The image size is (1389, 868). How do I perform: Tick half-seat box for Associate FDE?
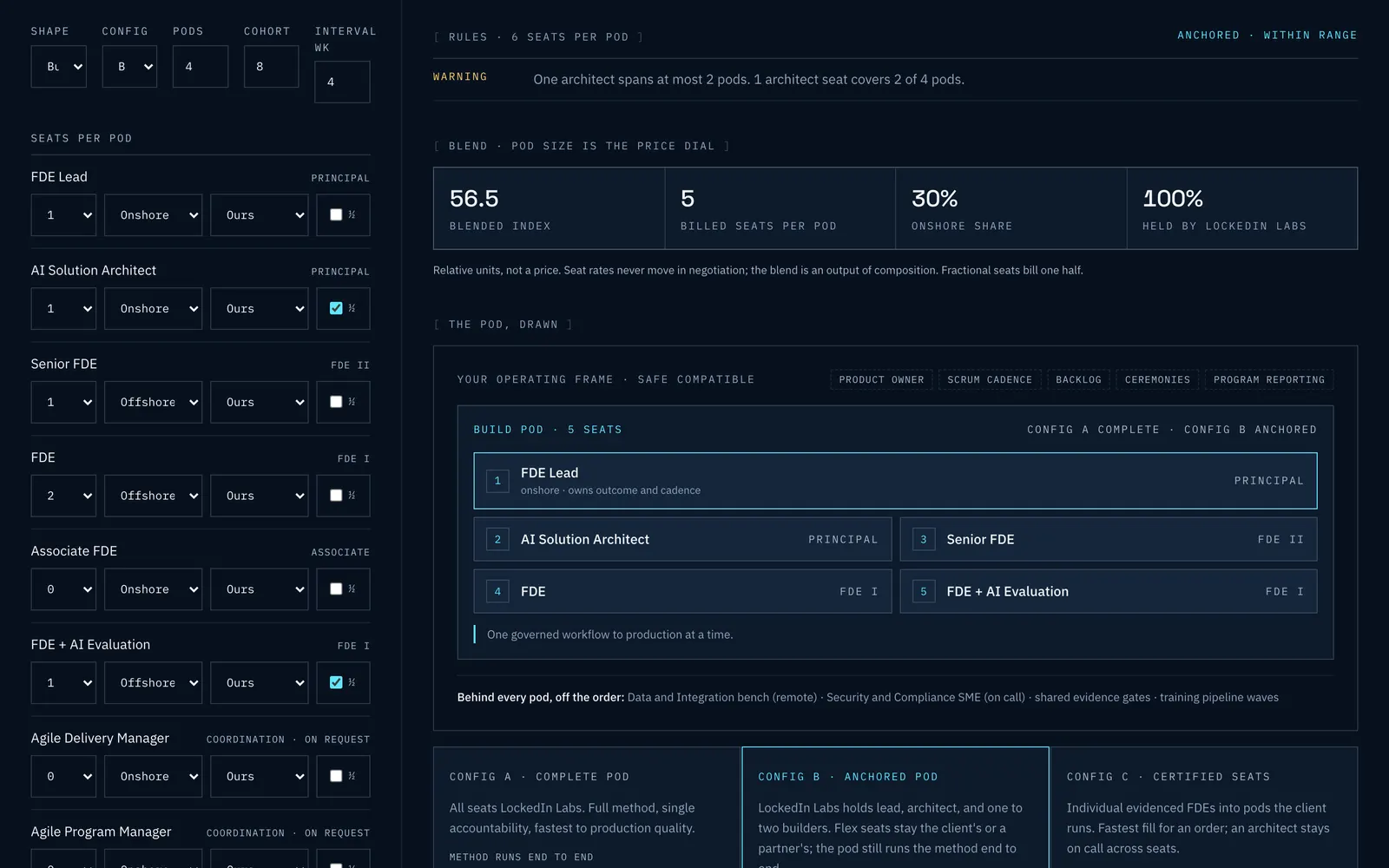pyautogui.click(x=336, y=589)
